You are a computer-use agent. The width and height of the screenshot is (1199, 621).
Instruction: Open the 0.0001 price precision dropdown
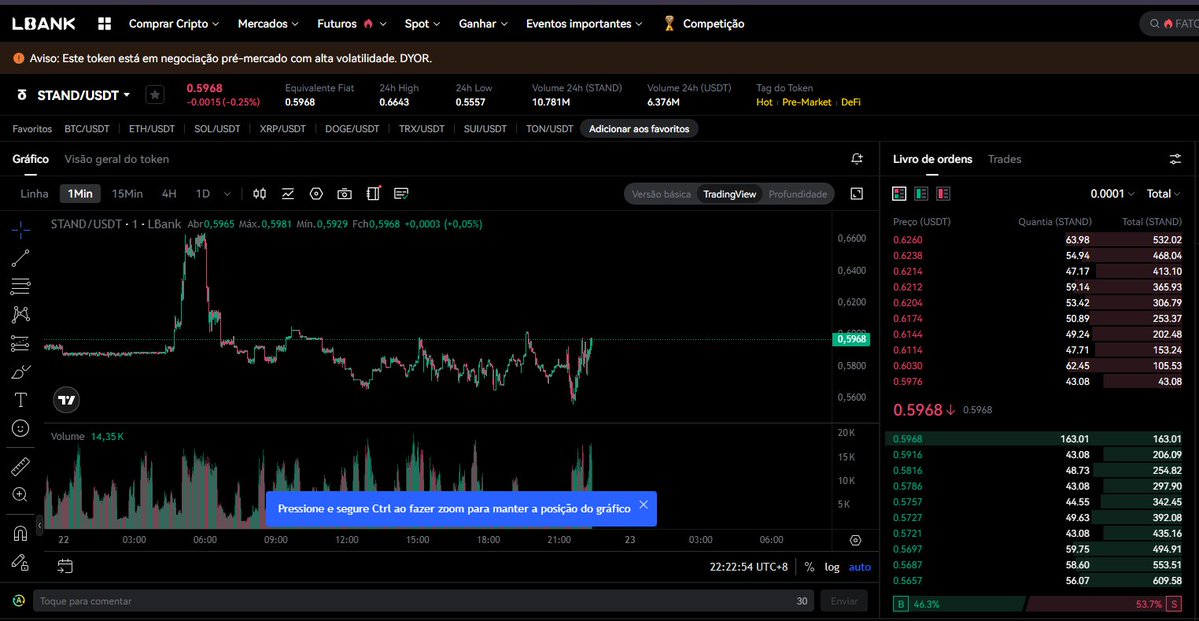(x=1113, y=193)
